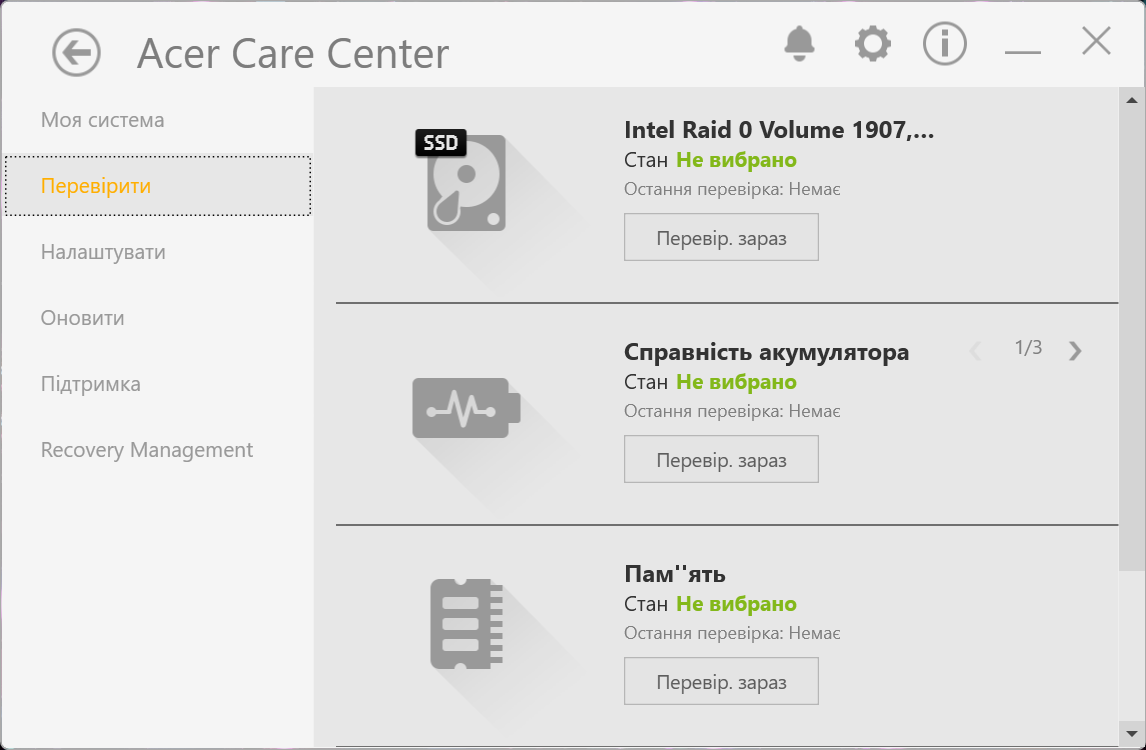Click Пам''ять heading
The height and width of the screenshot is (750, 1146).
pyautogui.click(x=675, y=574)
